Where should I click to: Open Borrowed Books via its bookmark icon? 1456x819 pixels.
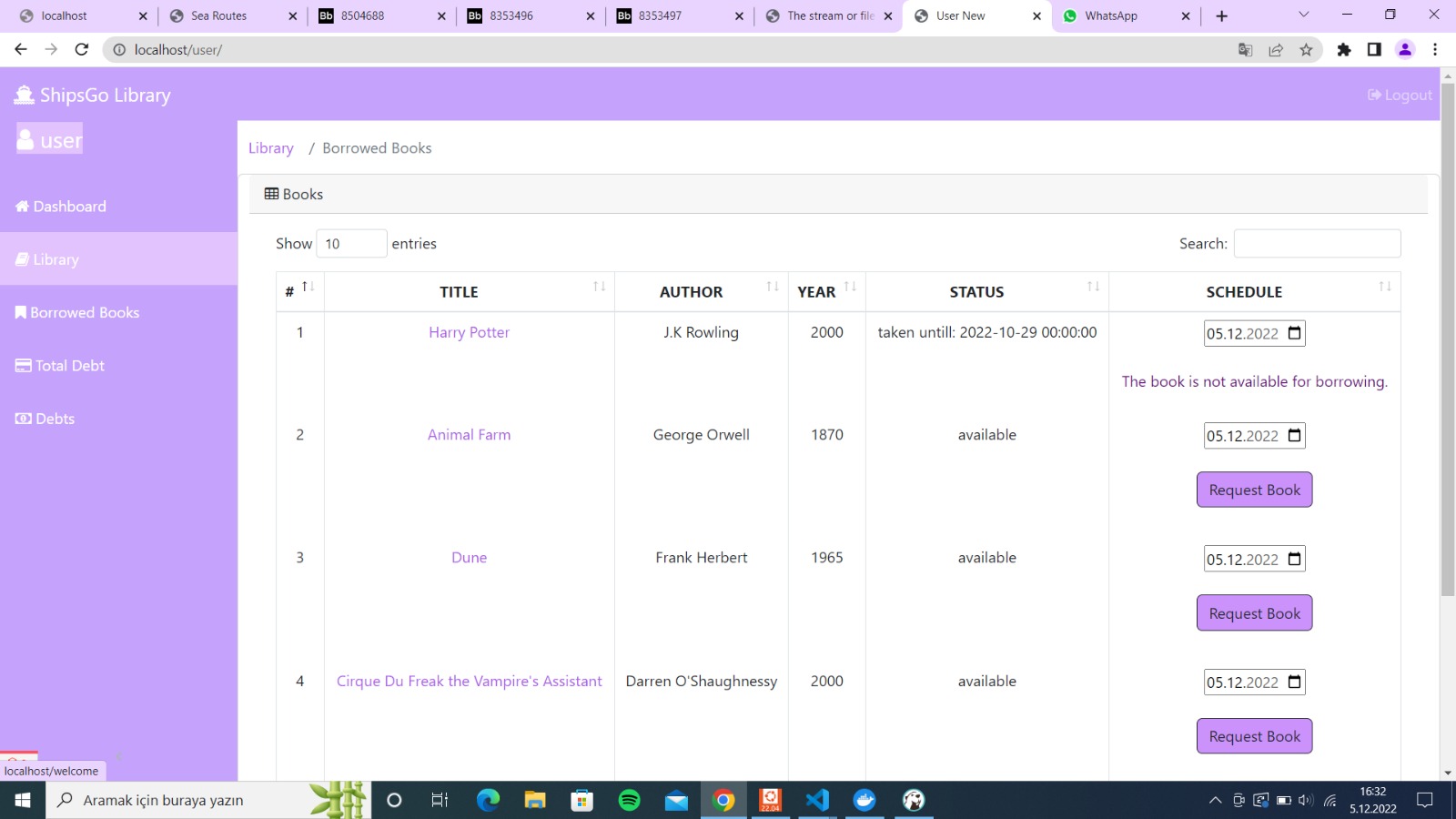coord(21,312)
